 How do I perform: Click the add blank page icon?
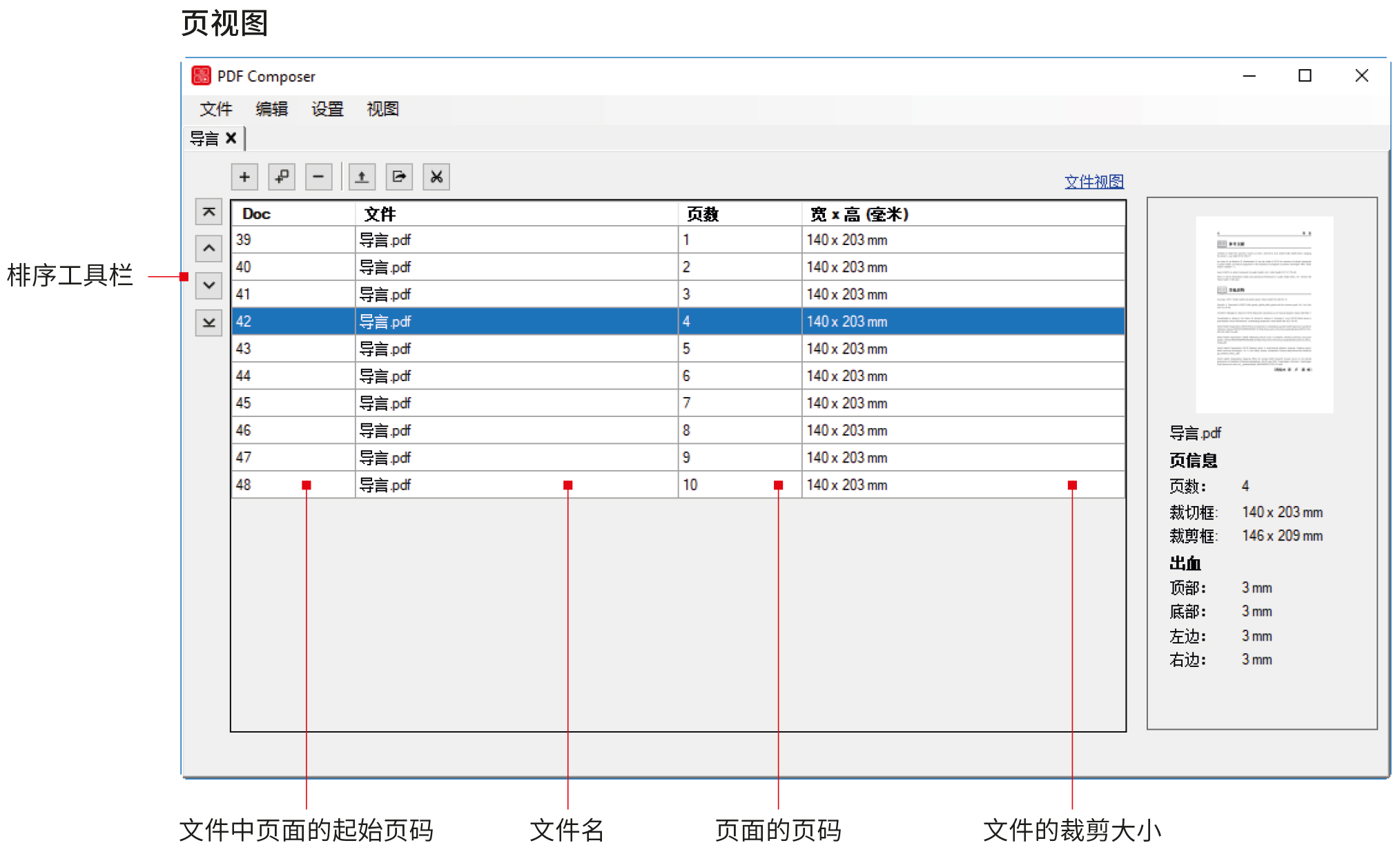pyautogui.click(x=282, y=177)
